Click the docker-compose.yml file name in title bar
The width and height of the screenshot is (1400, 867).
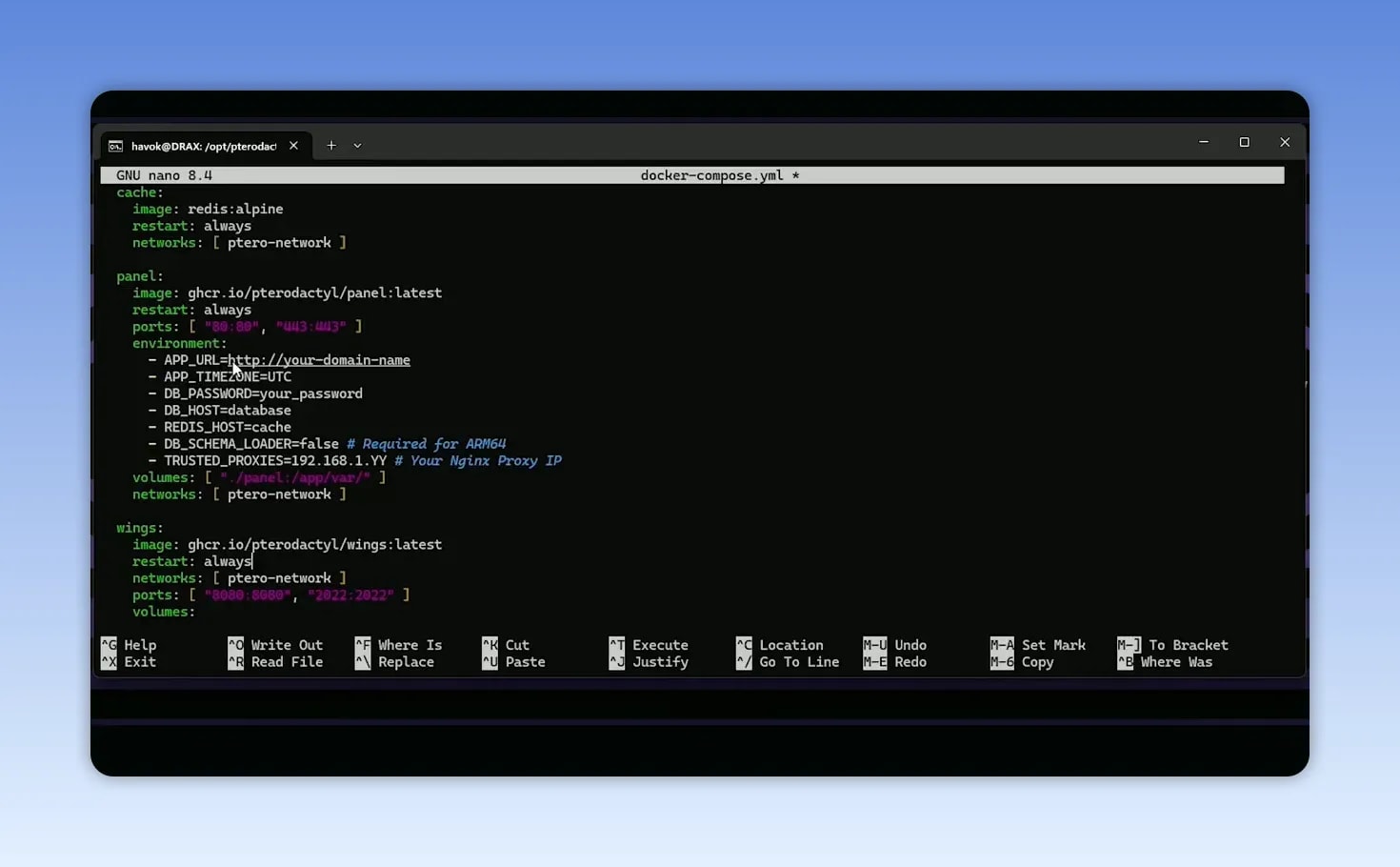[x=711, y=175]
